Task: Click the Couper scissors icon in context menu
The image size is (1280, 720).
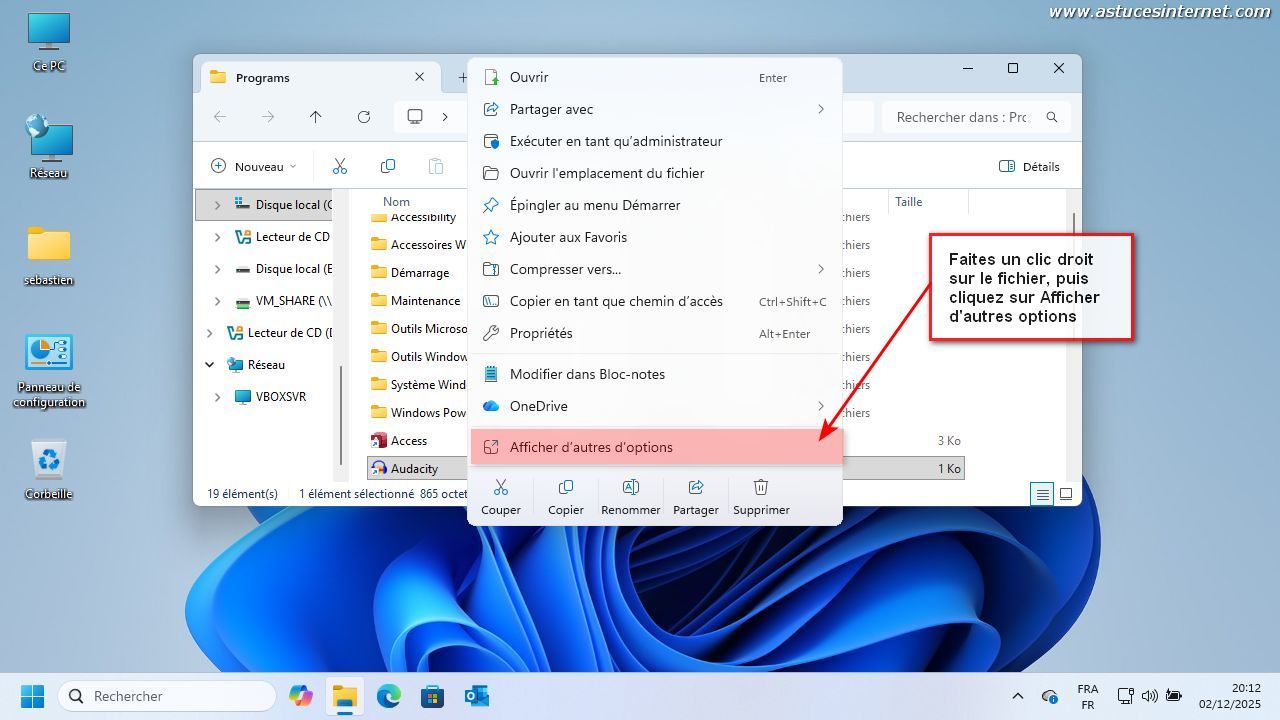Action: click(501, 488)
